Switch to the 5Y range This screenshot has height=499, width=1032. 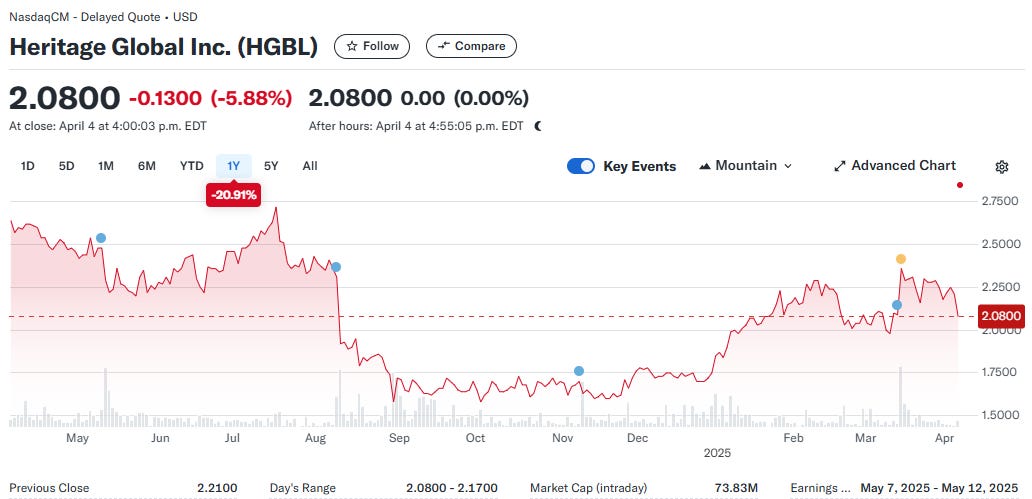pyautogui.click(x=271, y=166)
